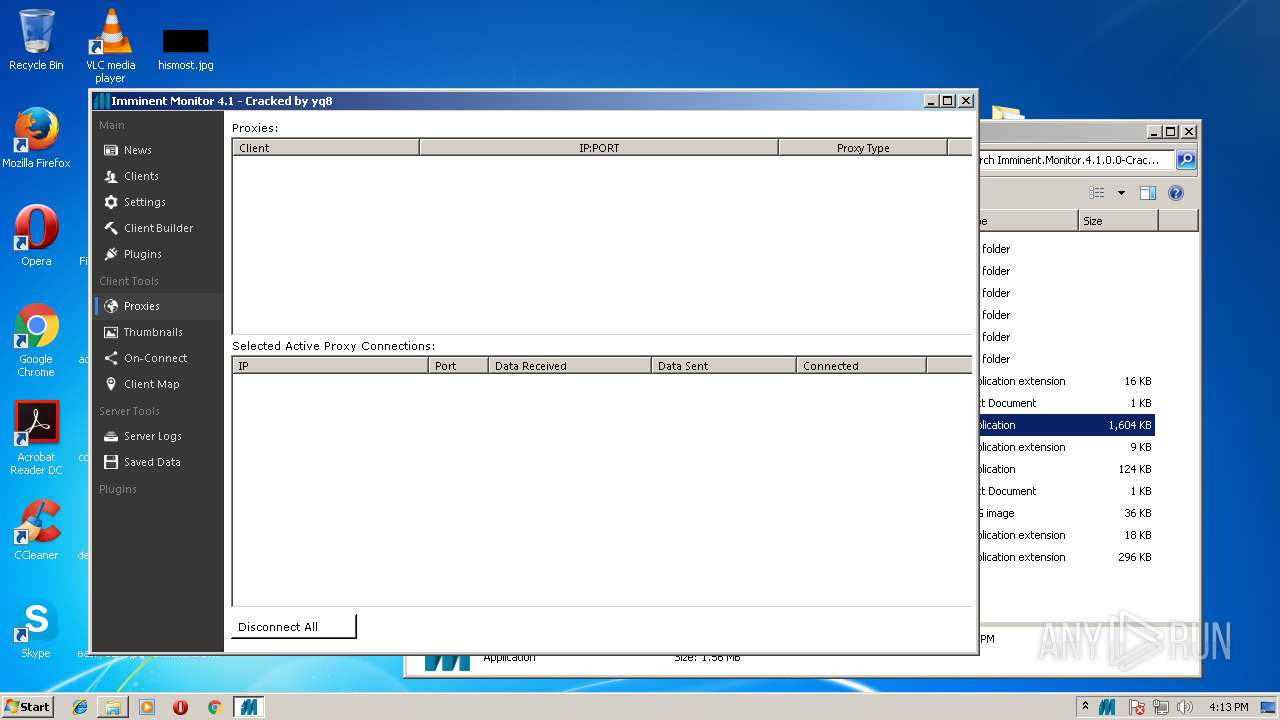Image resolution: width=1280 pixels, height=720 pixels.
Task: Select the Proxies globe entry in the sidebar
Action: point(159,306)
